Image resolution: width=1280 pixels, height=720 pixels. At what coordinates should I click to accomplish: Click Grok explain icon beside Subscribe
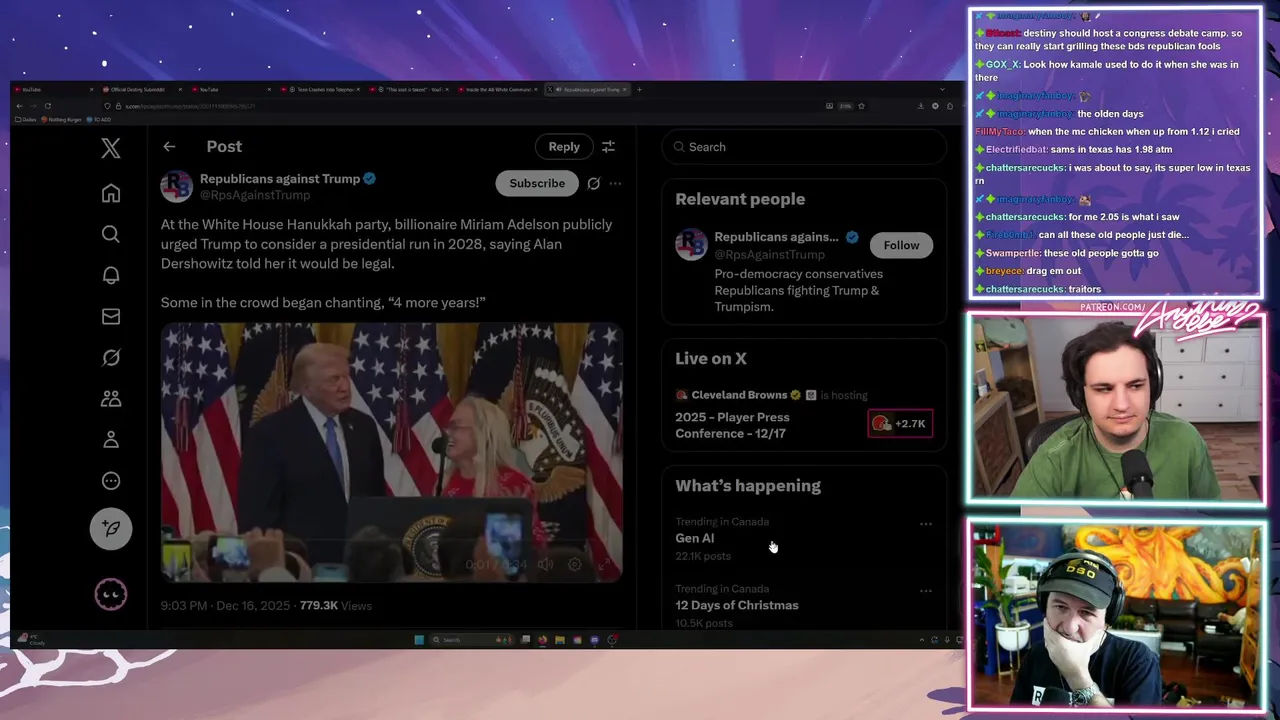pos(594,184)
